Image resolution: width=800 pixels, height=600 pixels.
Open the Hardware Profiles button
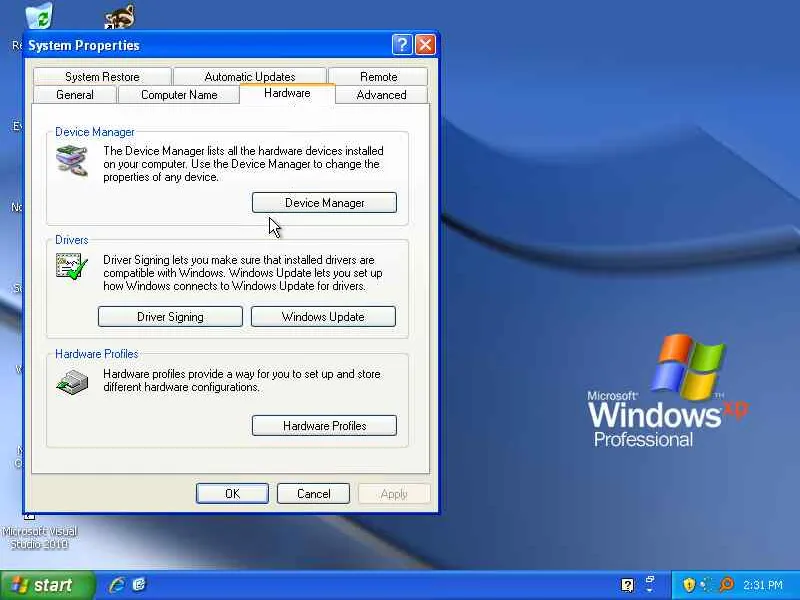pos(324,425)
